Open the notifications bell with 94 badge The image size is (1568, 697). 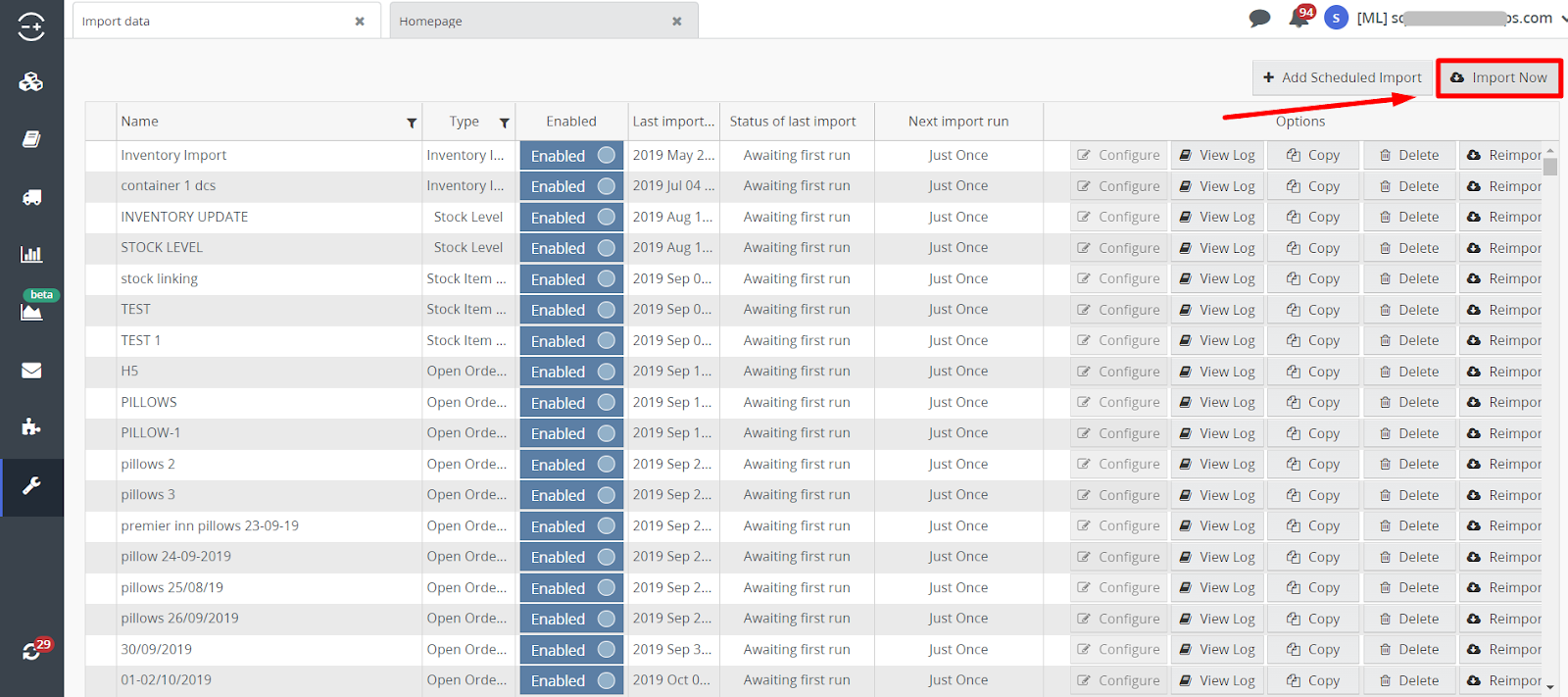[1299, 18]
